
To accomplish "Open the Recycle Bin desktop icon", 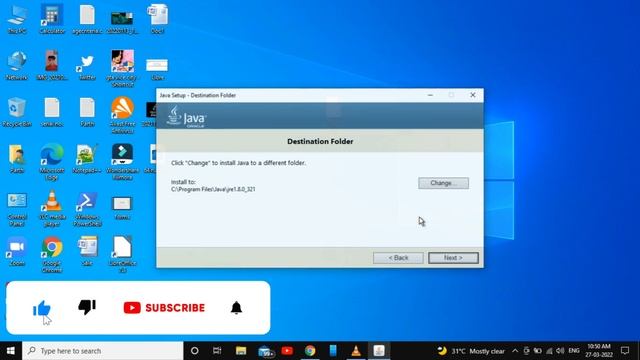I will click(x=17, y=112).
